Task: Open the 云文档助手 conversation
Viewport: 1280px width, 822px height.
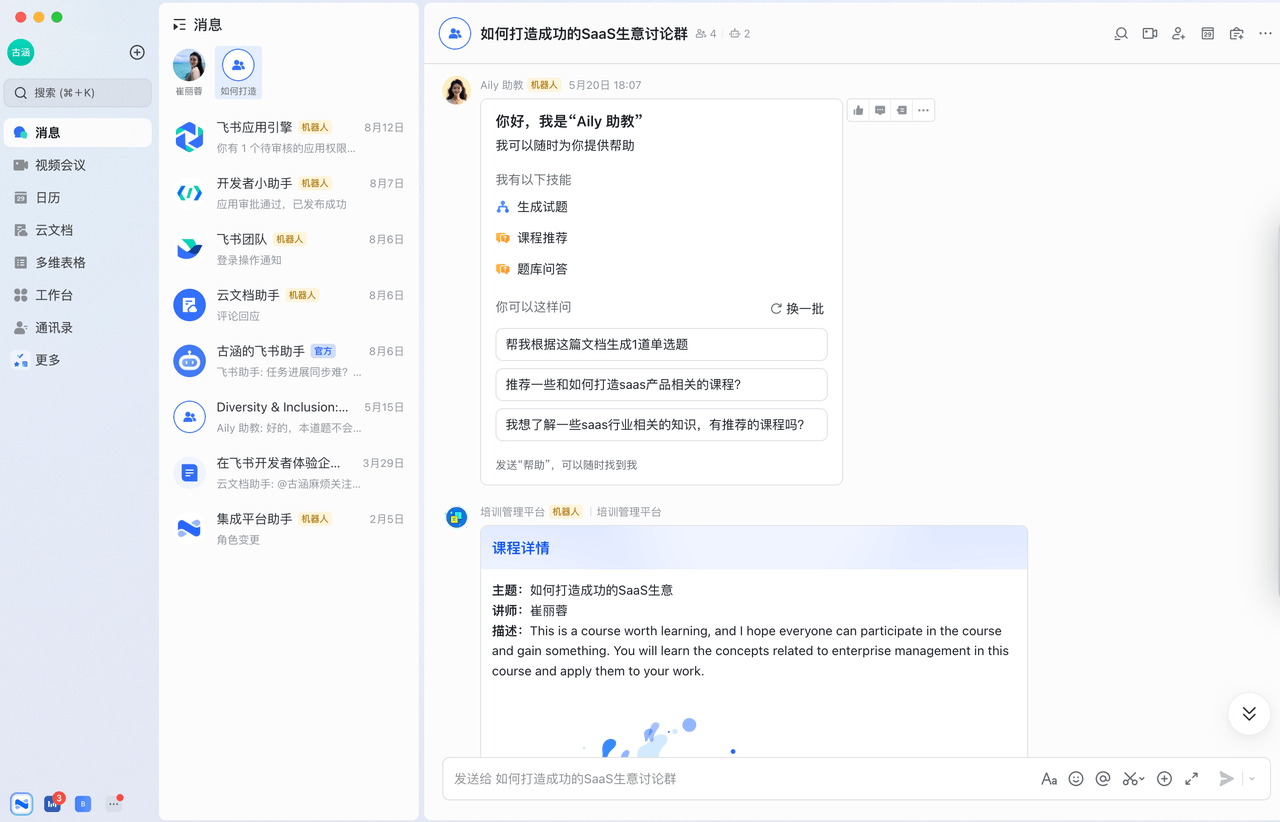Action: [289, 306]
